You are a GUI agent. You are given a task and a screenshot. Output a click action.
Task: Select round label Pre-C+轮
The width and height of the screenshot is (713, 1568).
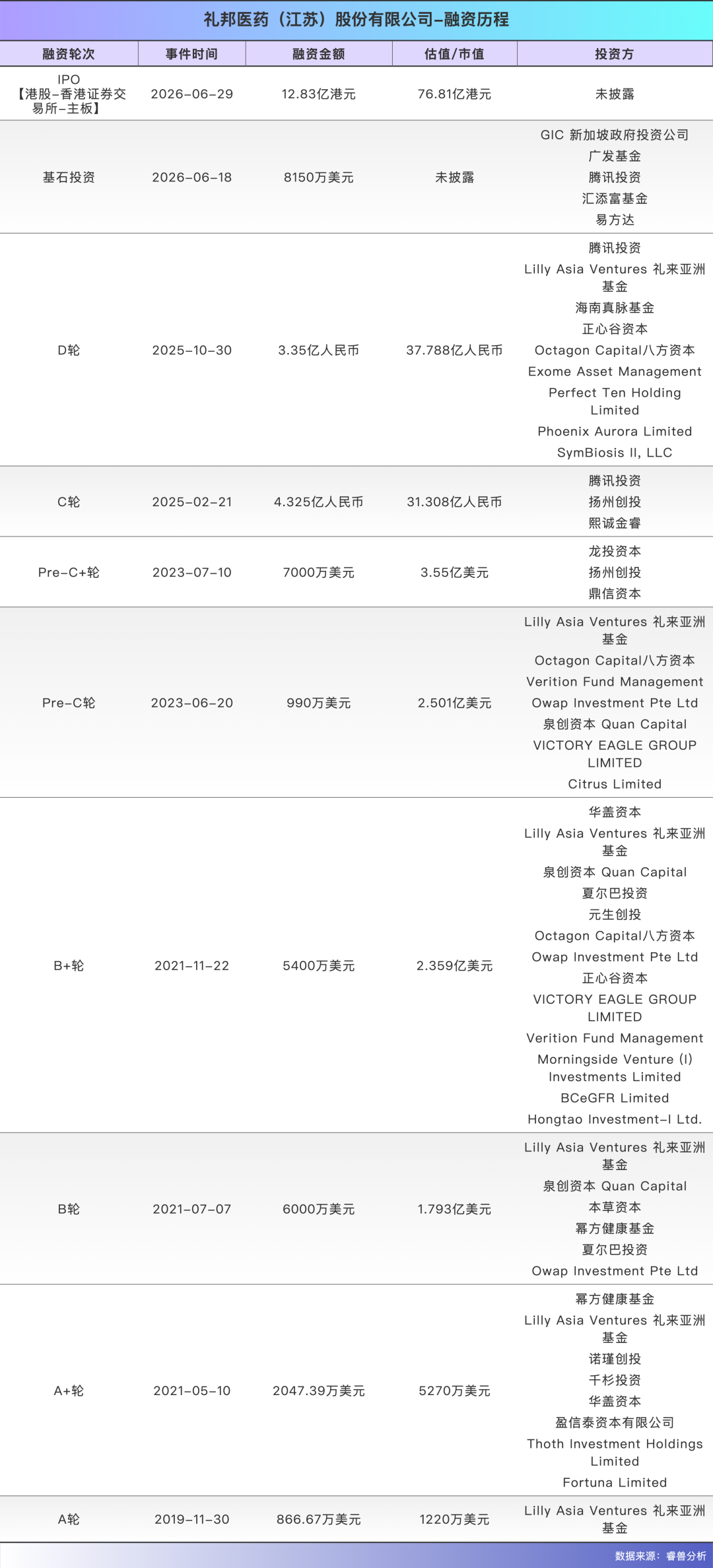point(69,573)
